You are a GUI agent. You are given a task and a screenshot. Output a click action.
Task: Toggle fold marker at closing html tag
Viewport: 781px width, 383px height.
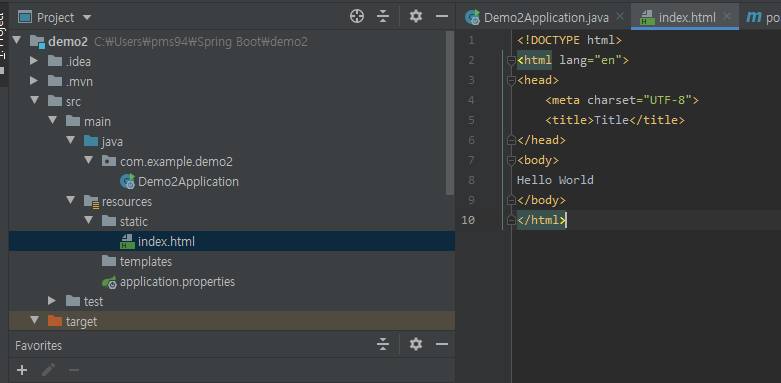coord(511,220)
